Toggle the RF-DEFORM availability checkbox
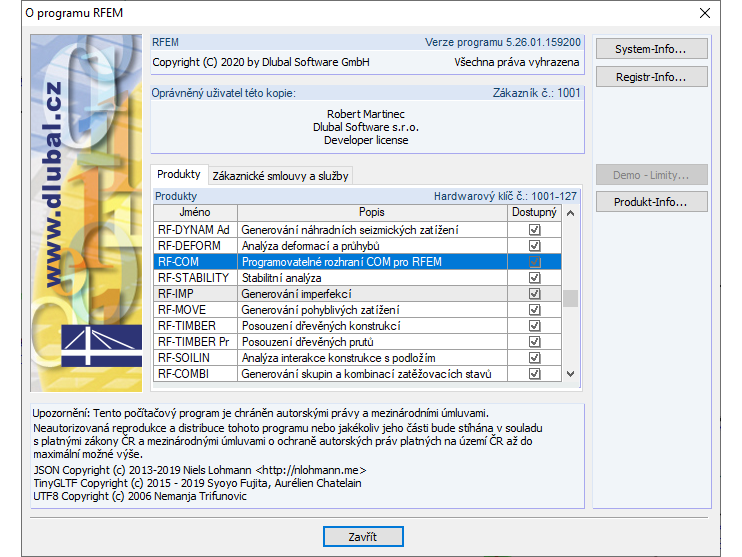 click(534, 246)
